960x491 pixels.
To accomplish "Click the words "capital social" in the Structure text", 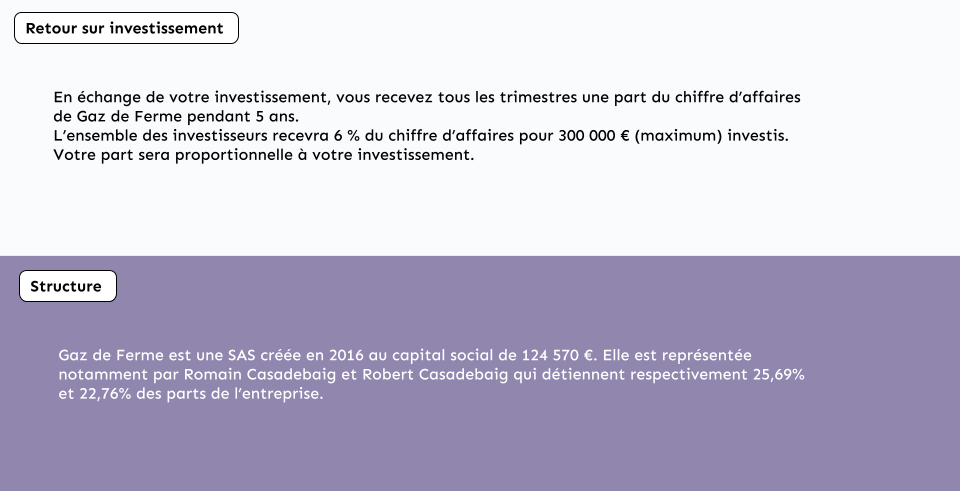I will click(442, 355).
